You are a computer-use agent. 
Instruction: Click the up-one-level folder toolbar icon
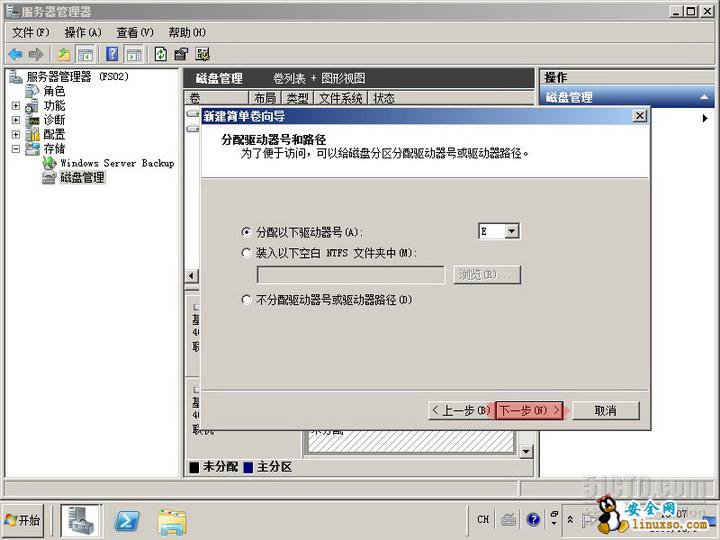tap(64, 54)
